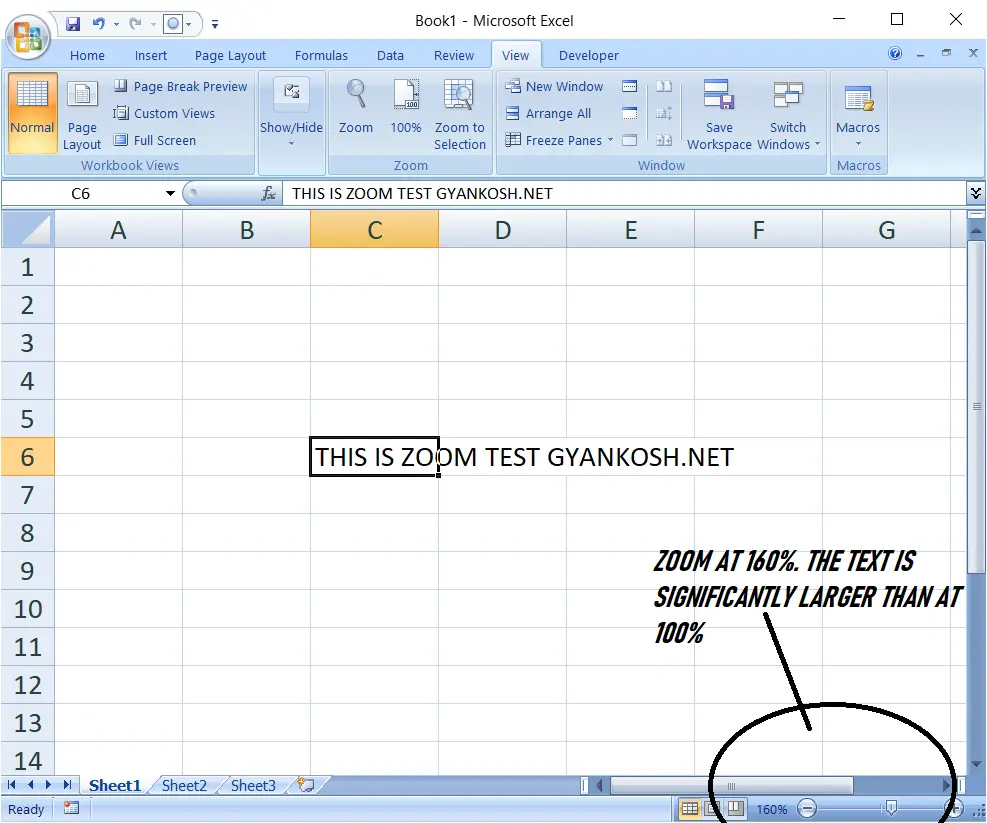Open the Zoom dialog magnifier
The height and width of the screenshot is (823, 987).
pos(356,106)
